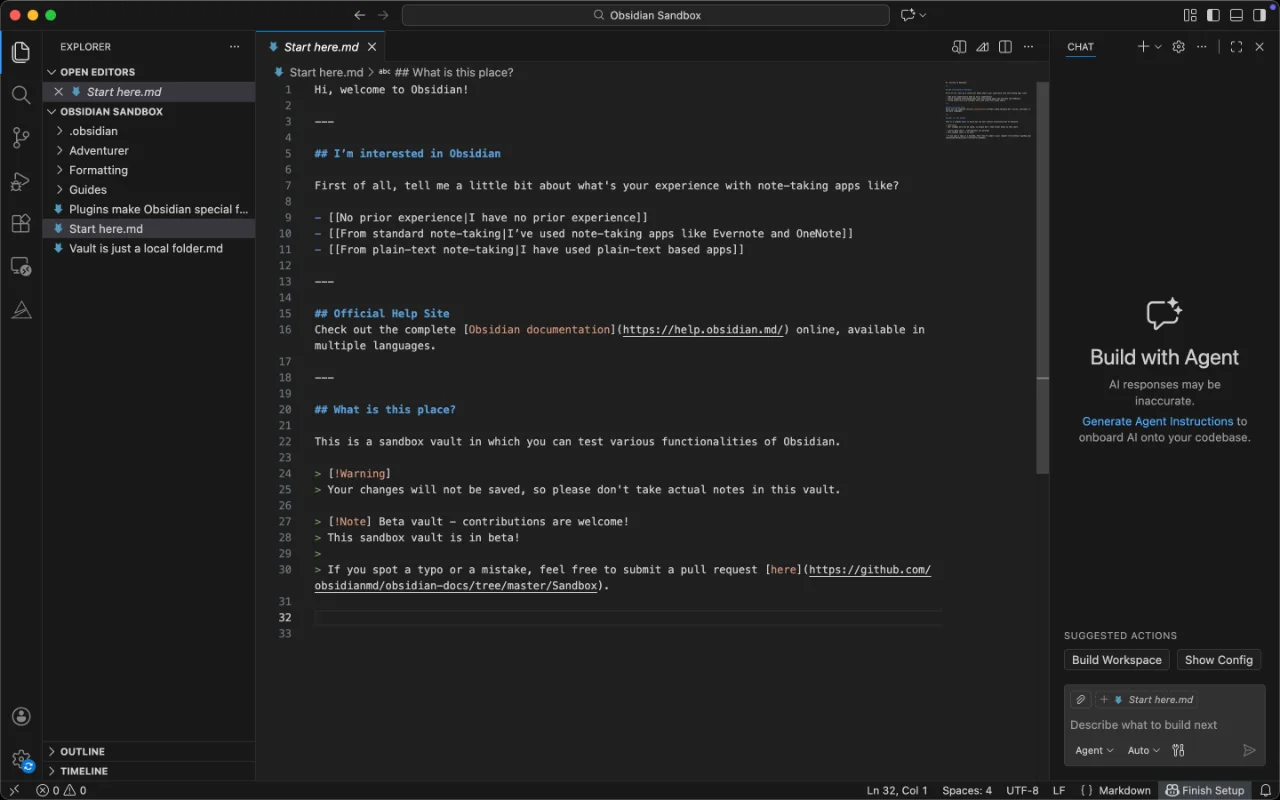Screen dimensions: 1280x800
Task: Open the Search view in activity bar
Action: [x=21, y=95]
